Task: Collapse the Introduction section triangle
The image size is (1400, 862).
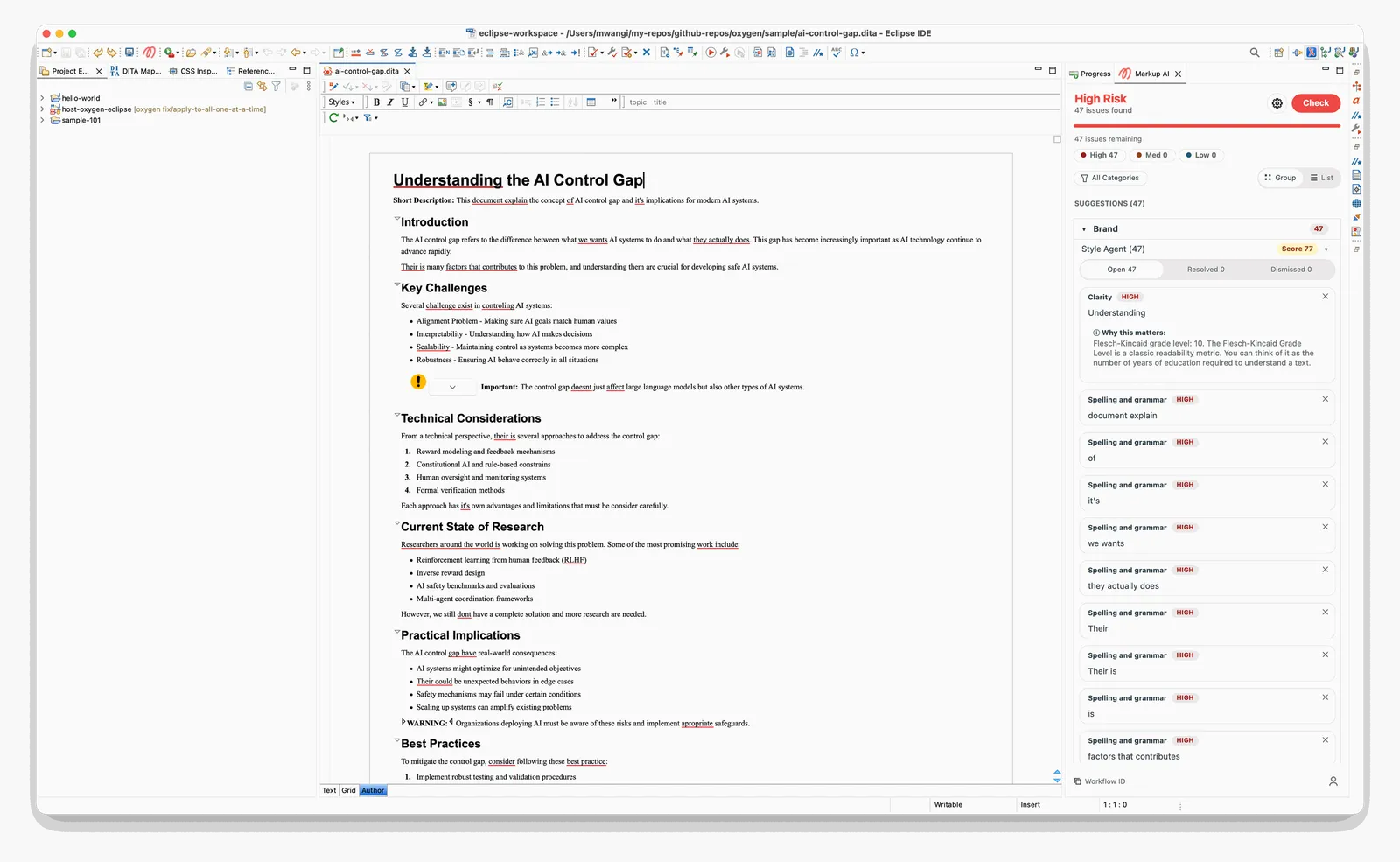Action: [396, 219]
